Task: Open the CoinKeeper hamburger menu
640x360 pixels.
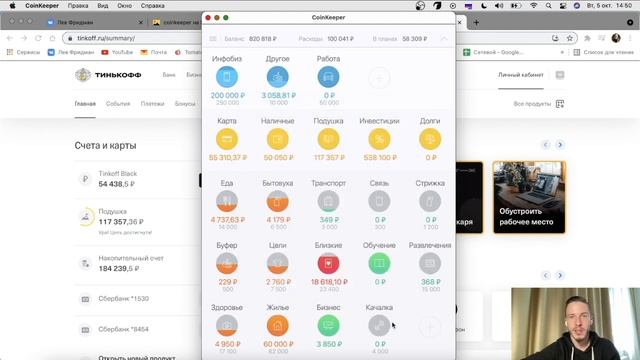Action: [x=213, y=39]
